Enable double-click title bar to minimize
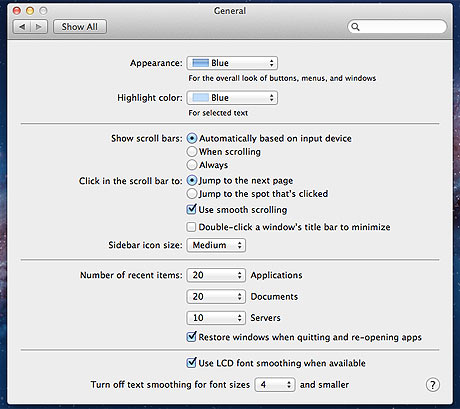460x409 pixels. (x=191, y=227)
